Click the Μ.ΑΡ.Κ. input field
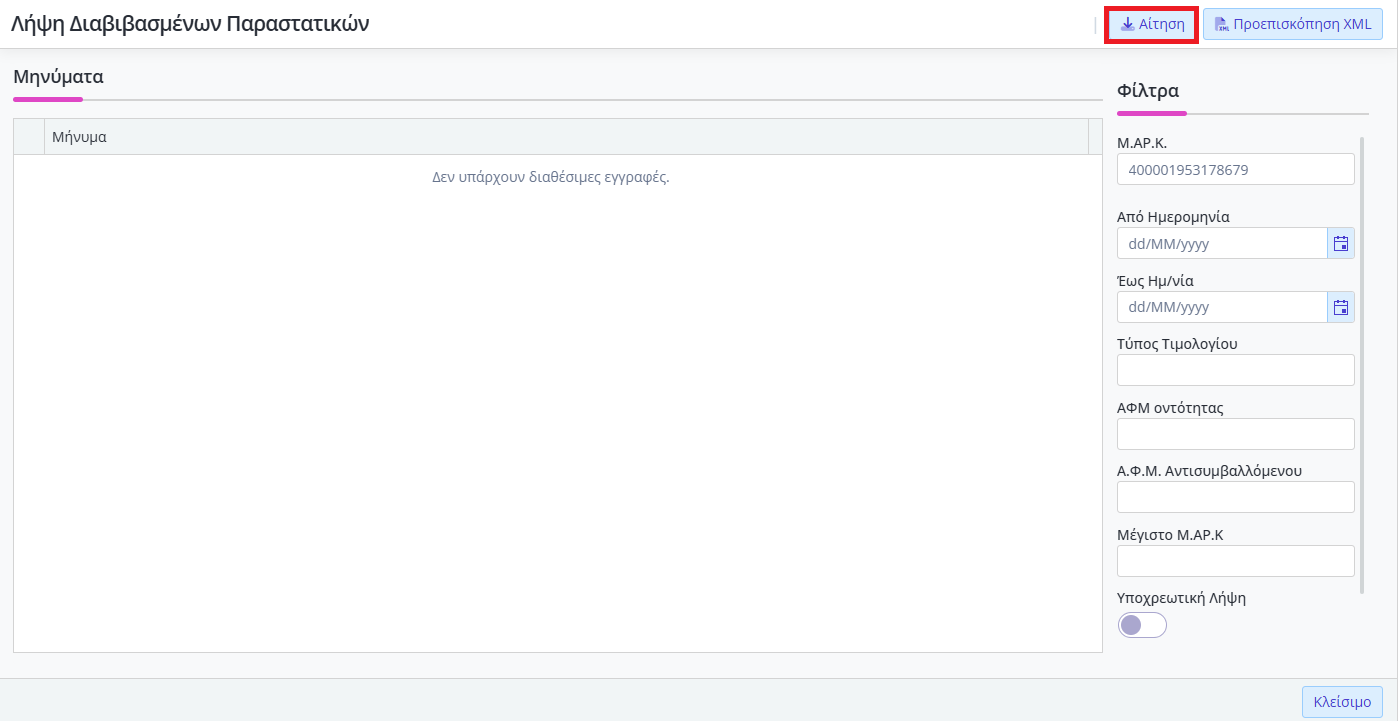The width and height of the screenshot is (1398, 721). point(1235,170)
